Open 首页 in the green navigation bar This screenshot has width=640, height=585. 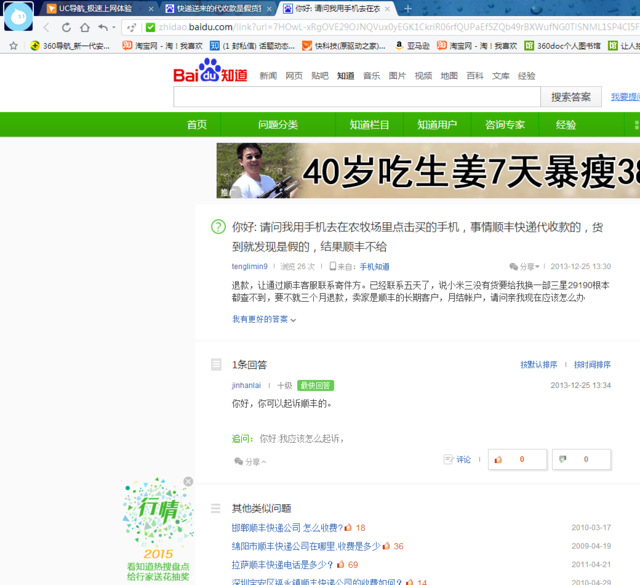(x=197, y=125)
